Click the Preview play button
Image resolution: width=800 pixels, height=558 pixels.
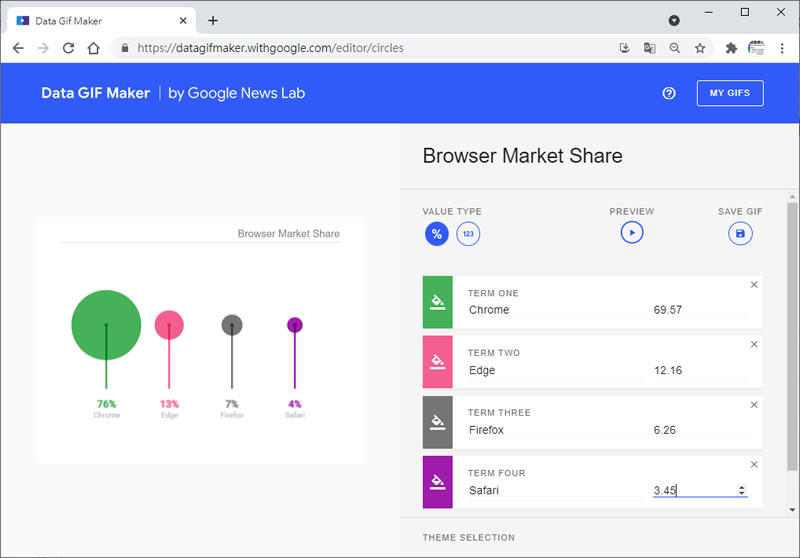[631, 233]
